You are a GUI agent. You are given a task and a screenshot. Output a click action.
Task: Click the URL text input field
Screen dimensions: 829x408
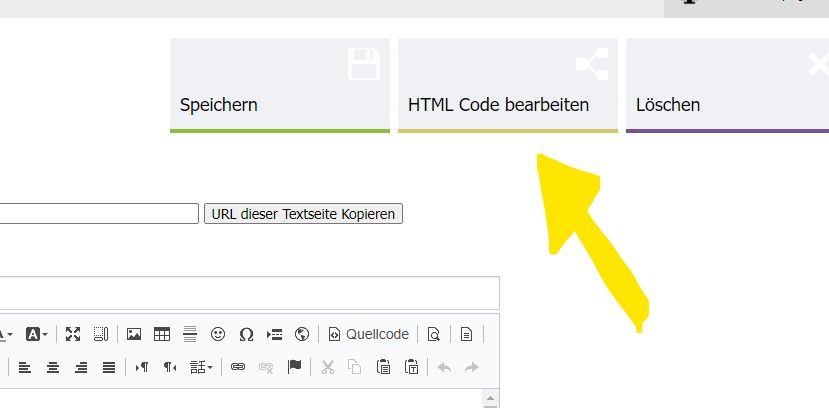[100, 214]
